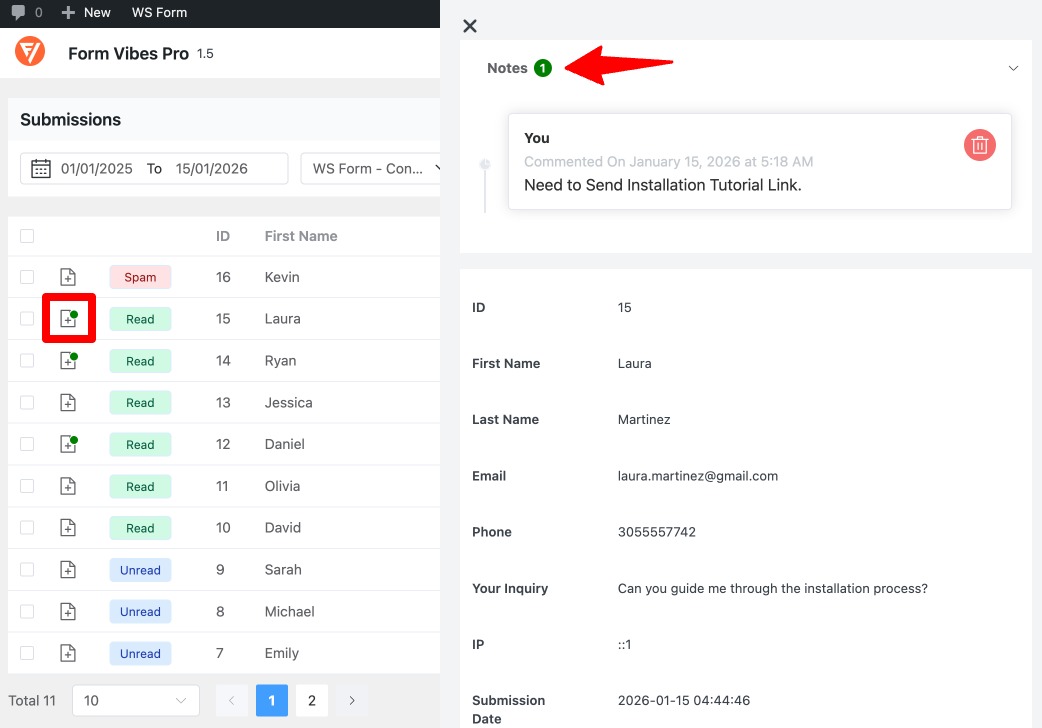Select the checkbox on Laura's row
1042x728 pixels.
[25, 318]
